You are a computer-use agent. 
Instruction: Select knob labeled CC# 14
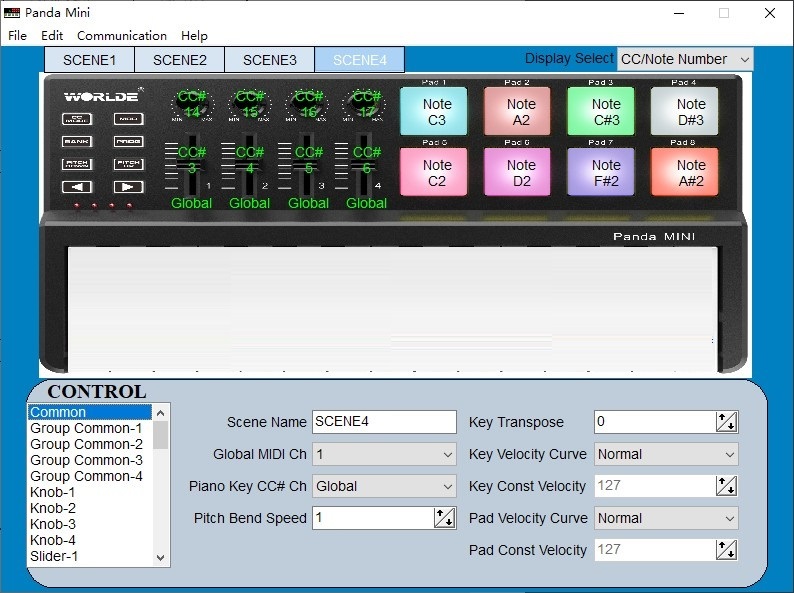point(192,104)
